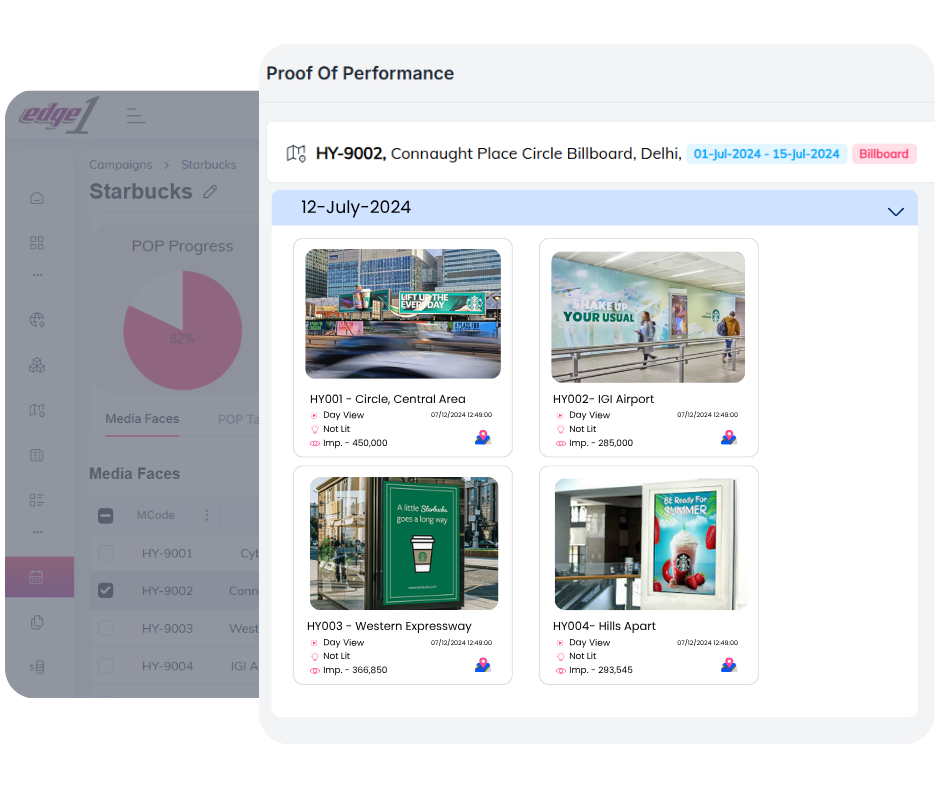Screen dimensions: 940x788
Task: Click Day View icon on HY004 card
Action: coord(561,643)
